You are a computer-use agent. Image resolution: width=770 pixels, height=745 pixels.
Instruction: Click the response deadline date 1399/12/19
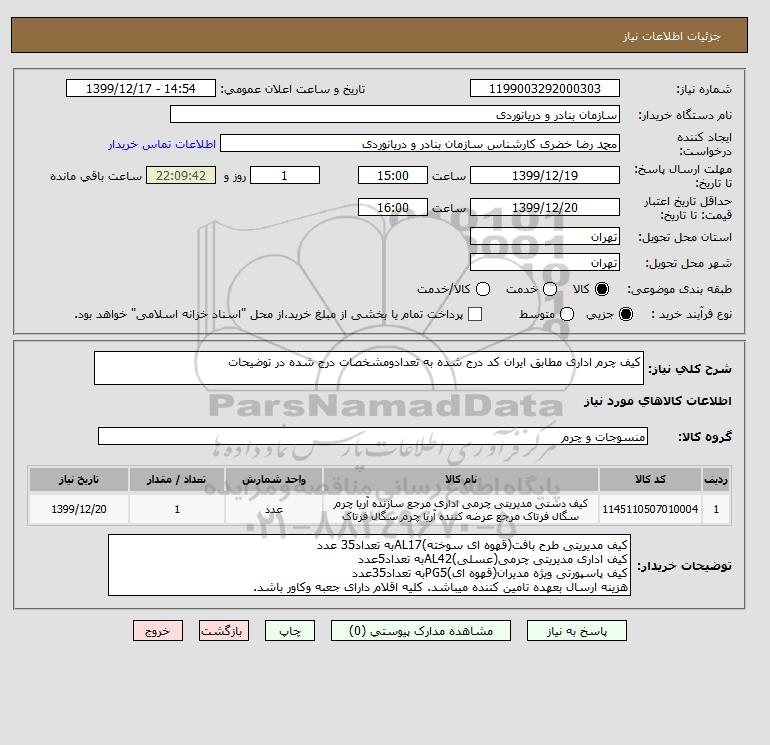(545, 175)
